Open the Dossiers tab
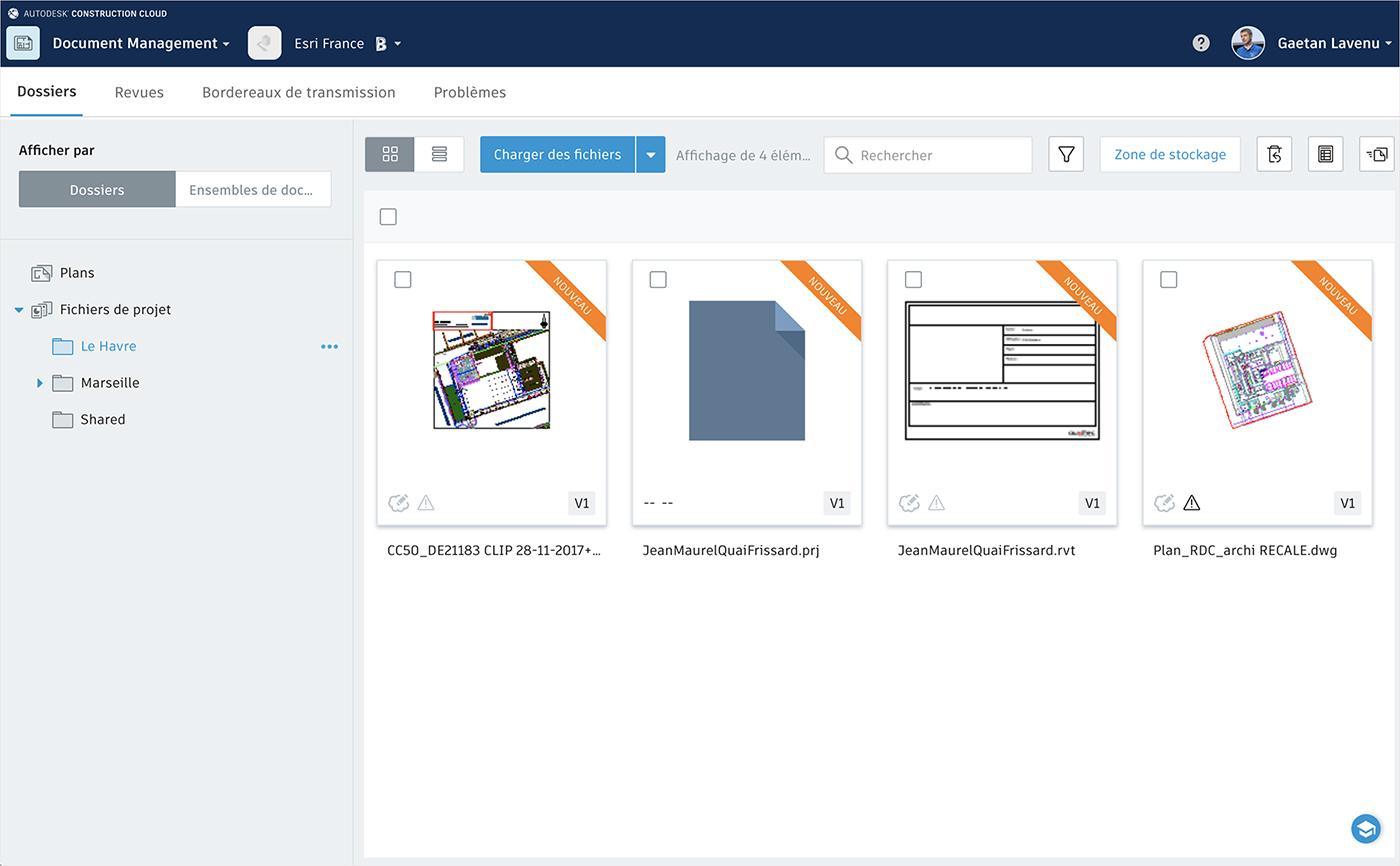This screenshot has height=866, width=1400. [46, 91]
